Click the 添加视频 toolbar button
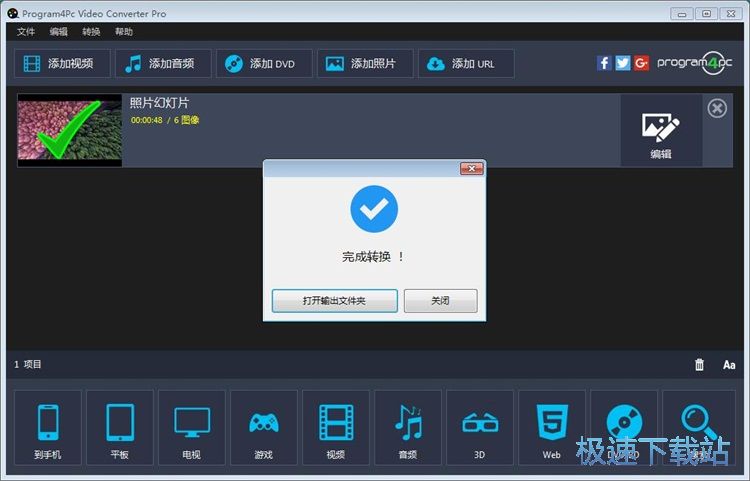Image resolution: width=750 pixels, height=481 pixels. click(62, 63)
